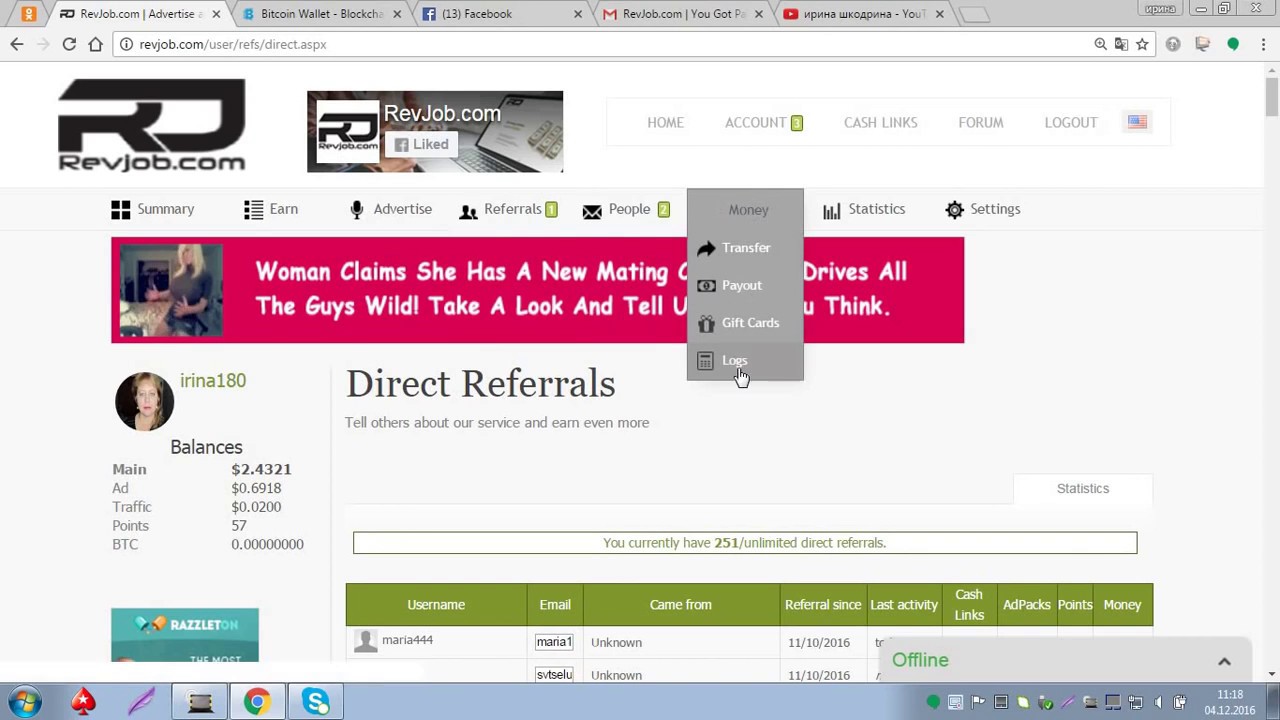Image resolution: width=1280 pixels, height=720 pixels.
Task: Click the Advertise microphone icon
Action: tap(356, 210)
